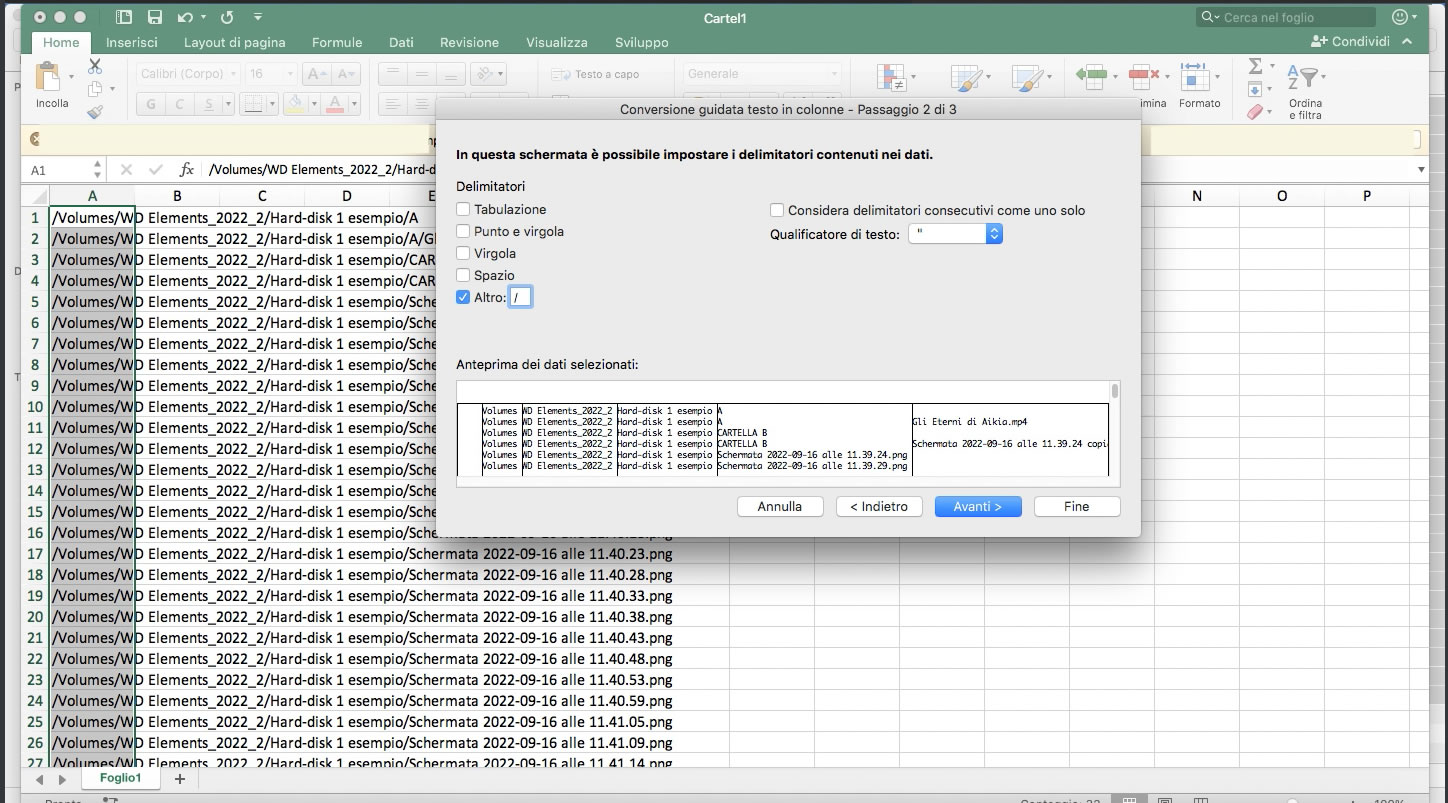The image size is (1448, 803).
Task: Click the Save icon in title bar
Action: [154, 17]
